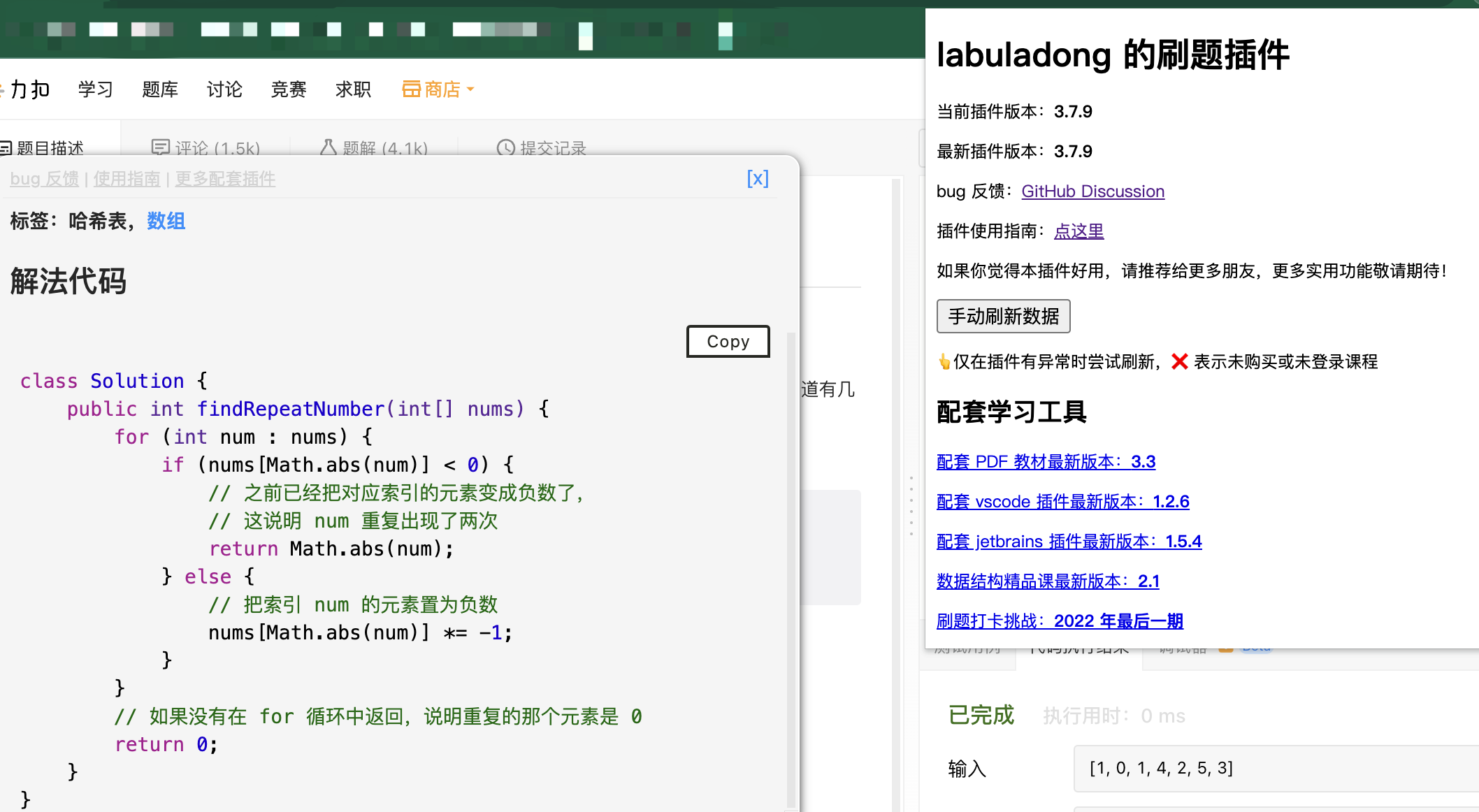Open the 点这里 plugin guide link
This screenshot has height=812, width=1479.
[x=1078, y=231]
